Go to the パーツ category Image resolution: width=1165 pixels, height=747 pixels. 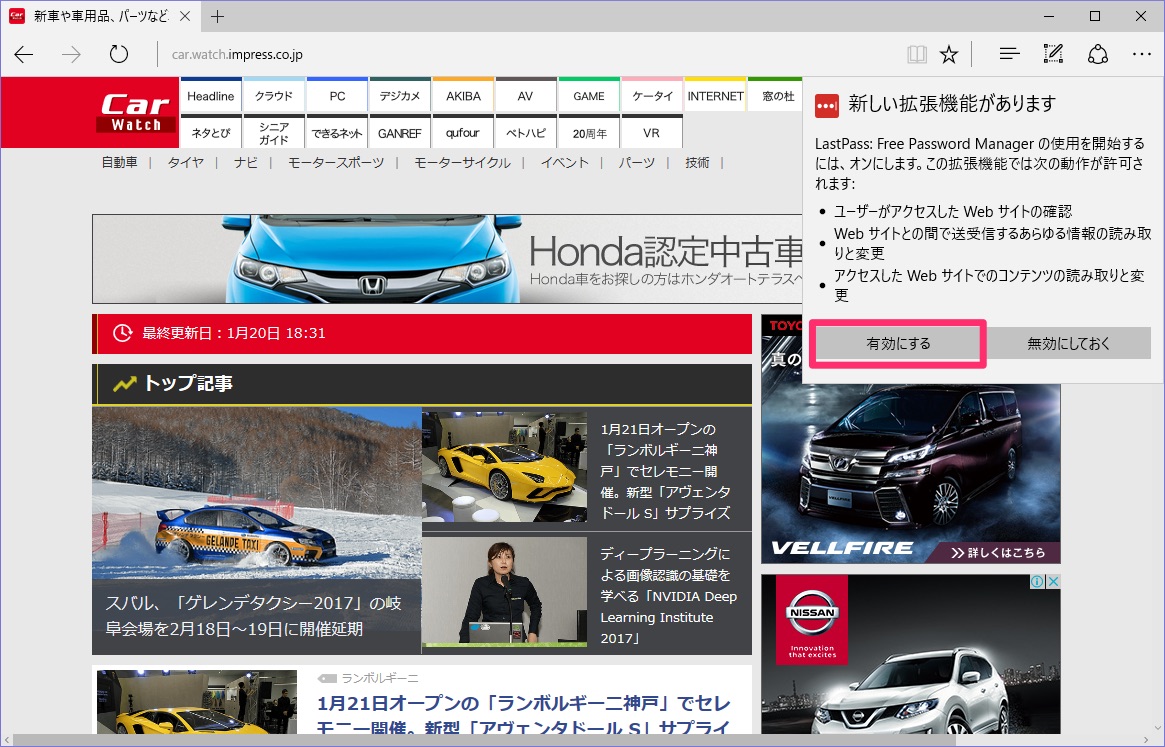(637, 162)
